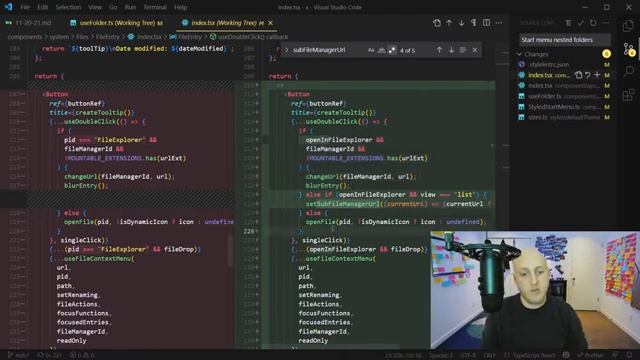This screenshot has height=360, width=640.
Task: Open the File menu
Action: 25,7
